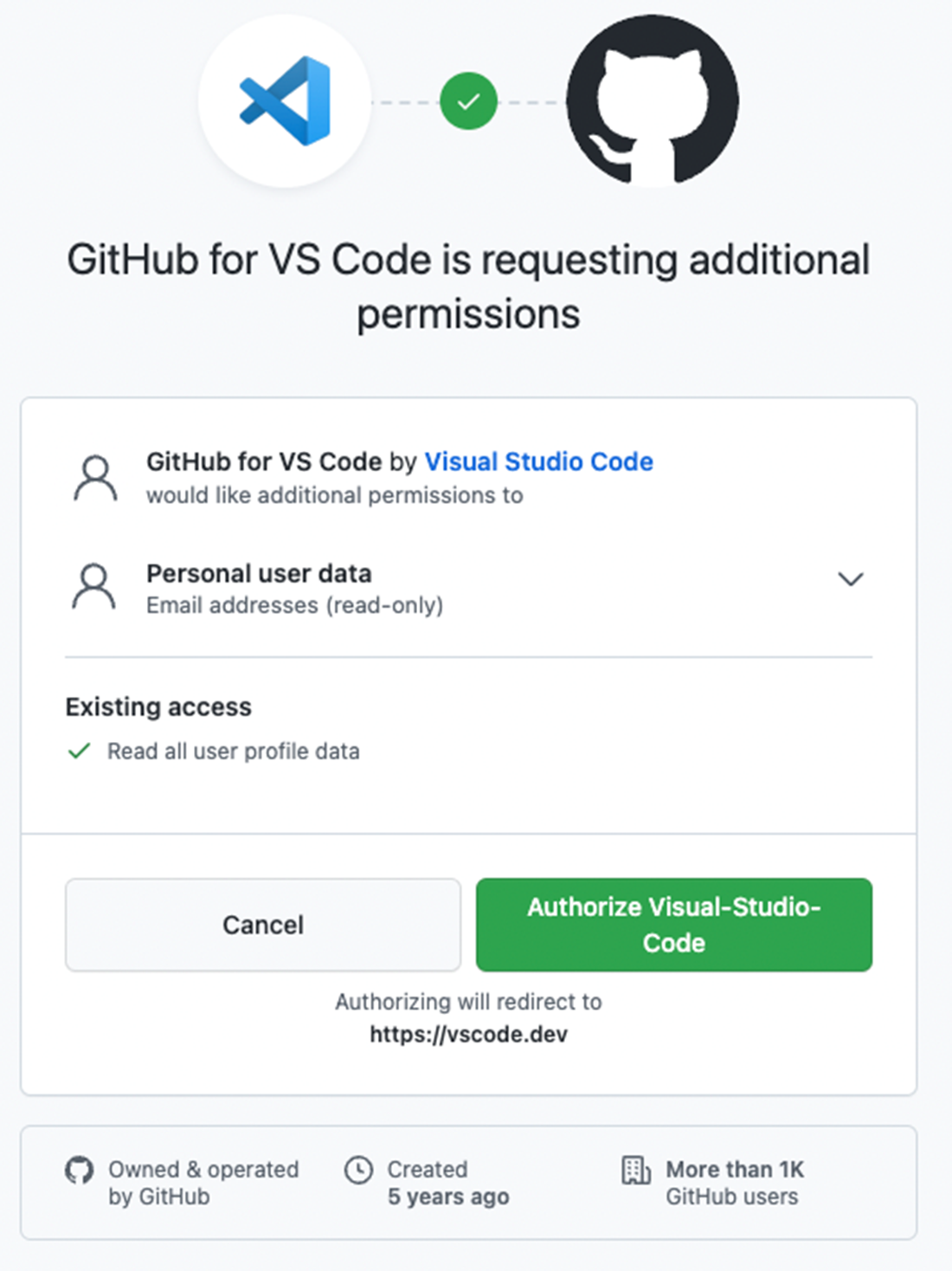
Task: Click the Email addresses (read-only) description
Action: click(x=294, y=605)
